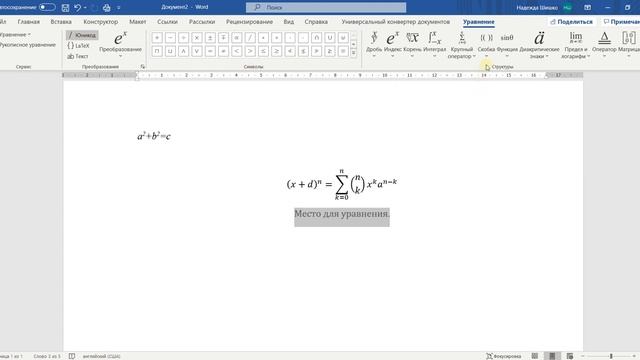
Task: Insert the greater-or-equal ≥ symbol
Action: (276, 51)
